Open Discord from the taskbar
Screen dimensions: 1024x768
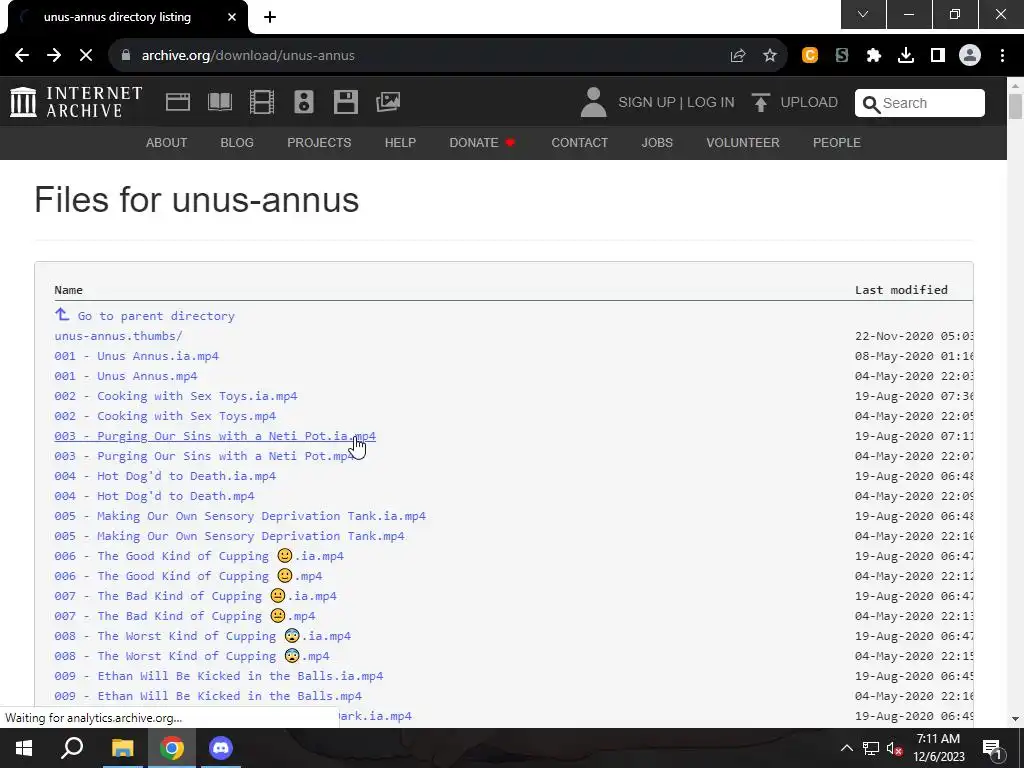(x=221, y=748)
